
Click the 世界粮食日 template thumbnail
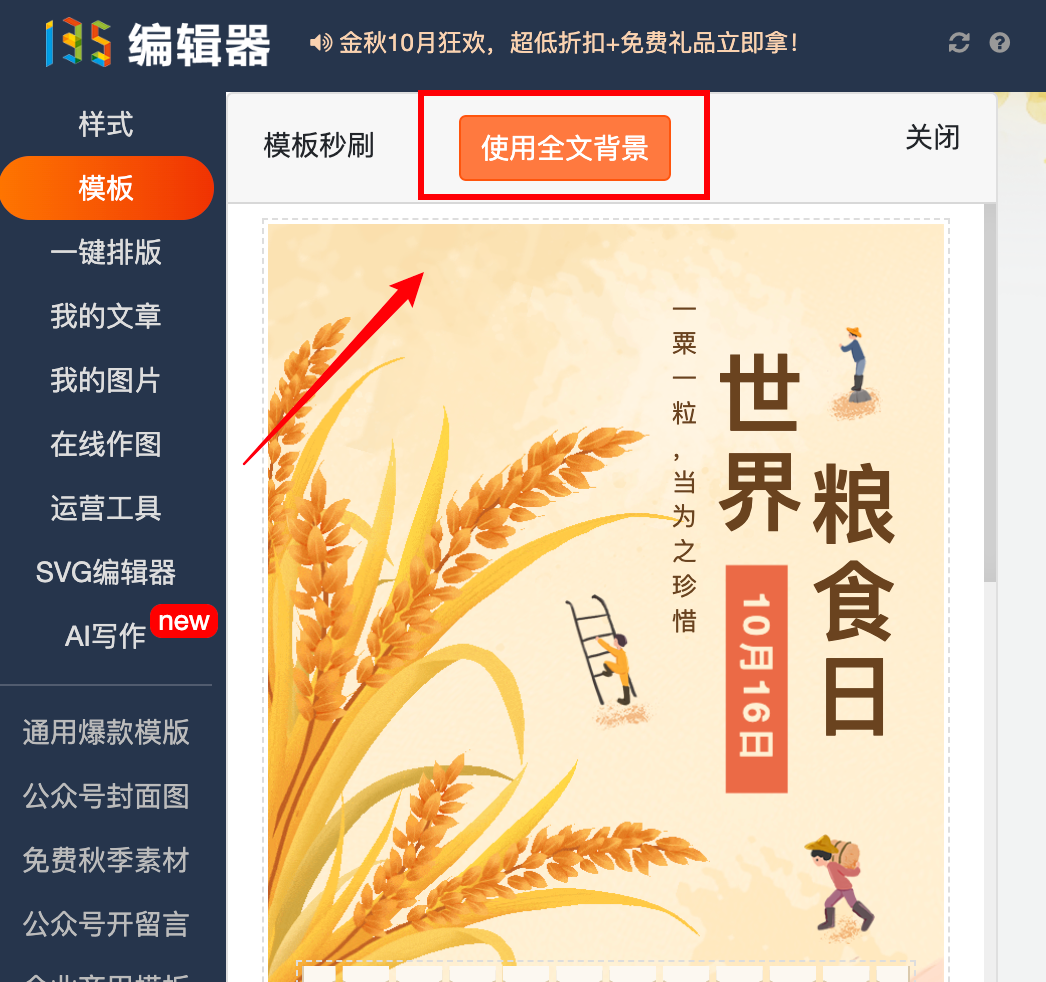[606, 600]
